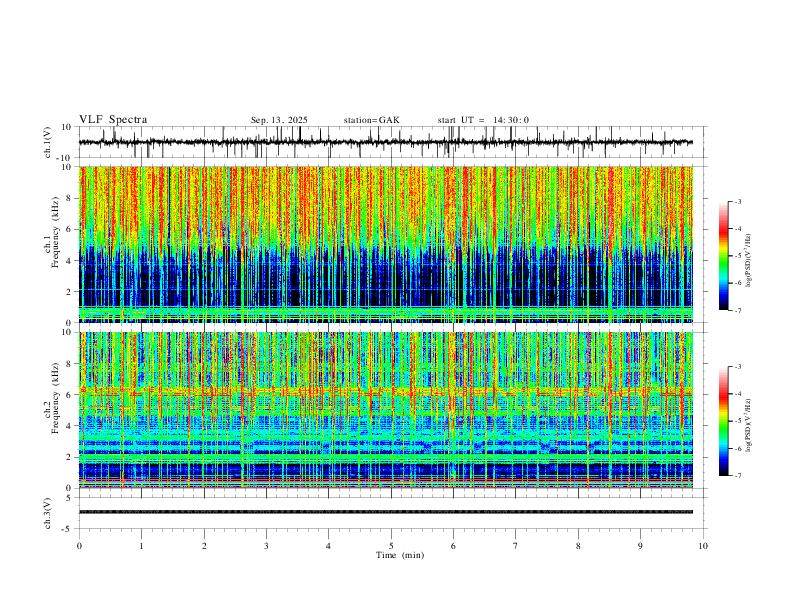Click the "VLF Spectra" plot title
The height and width of the screenshot is (612, 792).
coord(113,120)
